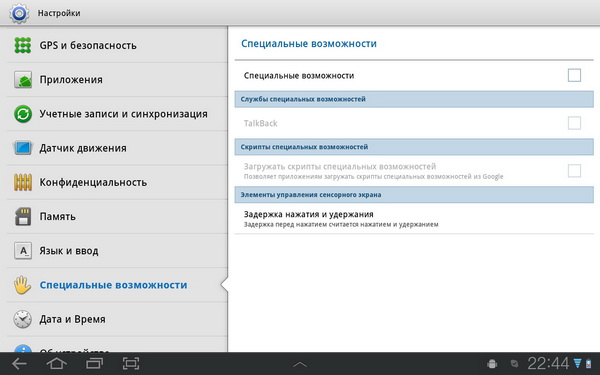The height and width of the screenshot is (375, 600).
Task: Expand the mini apps tray arrow
Action: tap(300, 364)
